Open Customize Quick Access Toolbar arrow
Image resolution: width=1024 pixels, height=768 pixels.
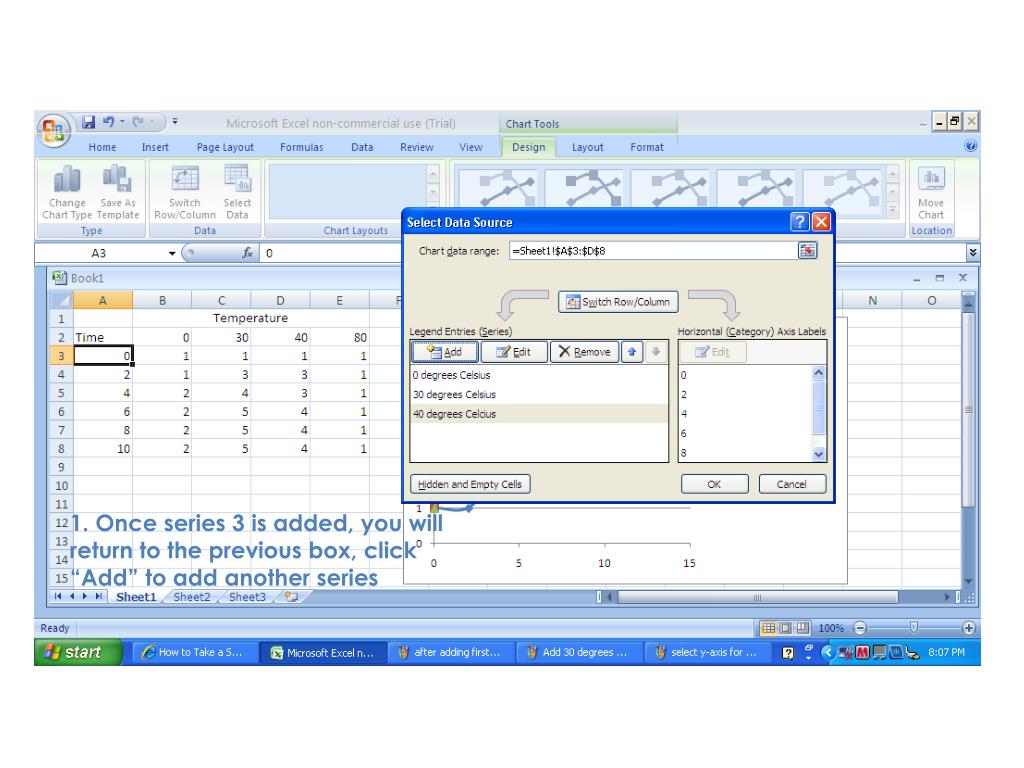175,122
